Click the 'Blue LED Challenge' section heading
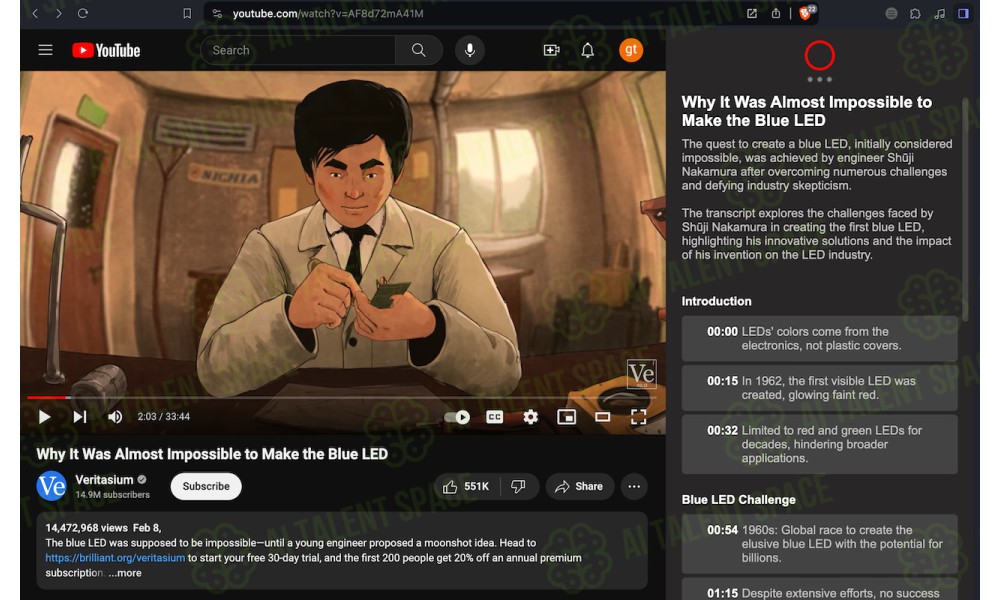 tap(739, 500)
